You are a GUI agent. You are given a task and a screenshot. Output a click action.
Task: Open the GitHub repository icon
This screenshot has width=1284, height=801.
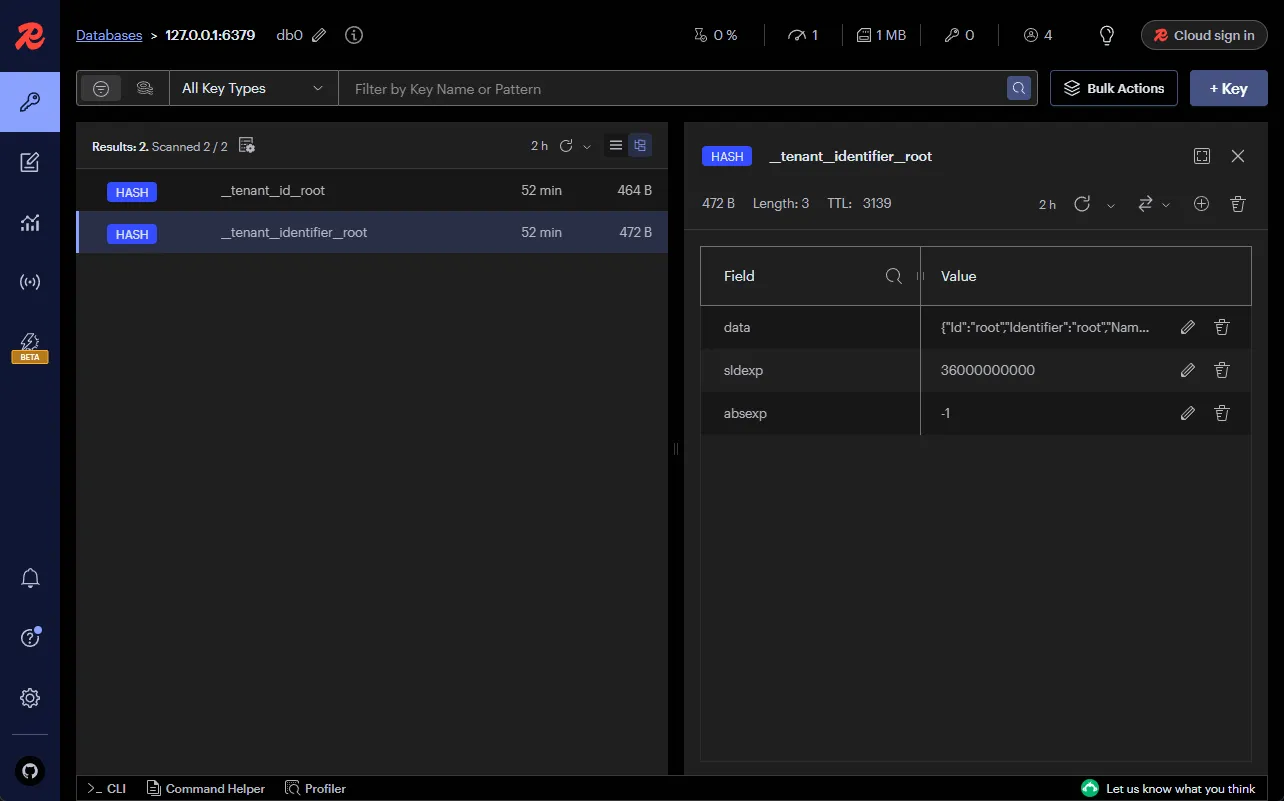[30, 771]
